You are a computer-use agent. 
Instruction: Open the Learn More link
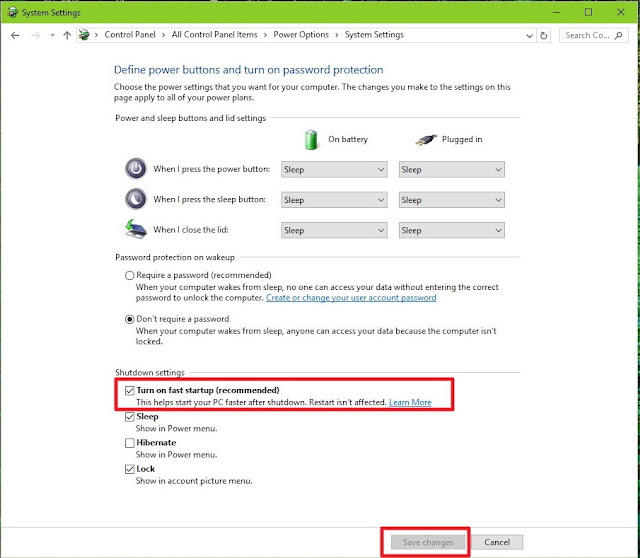point(410,402)
